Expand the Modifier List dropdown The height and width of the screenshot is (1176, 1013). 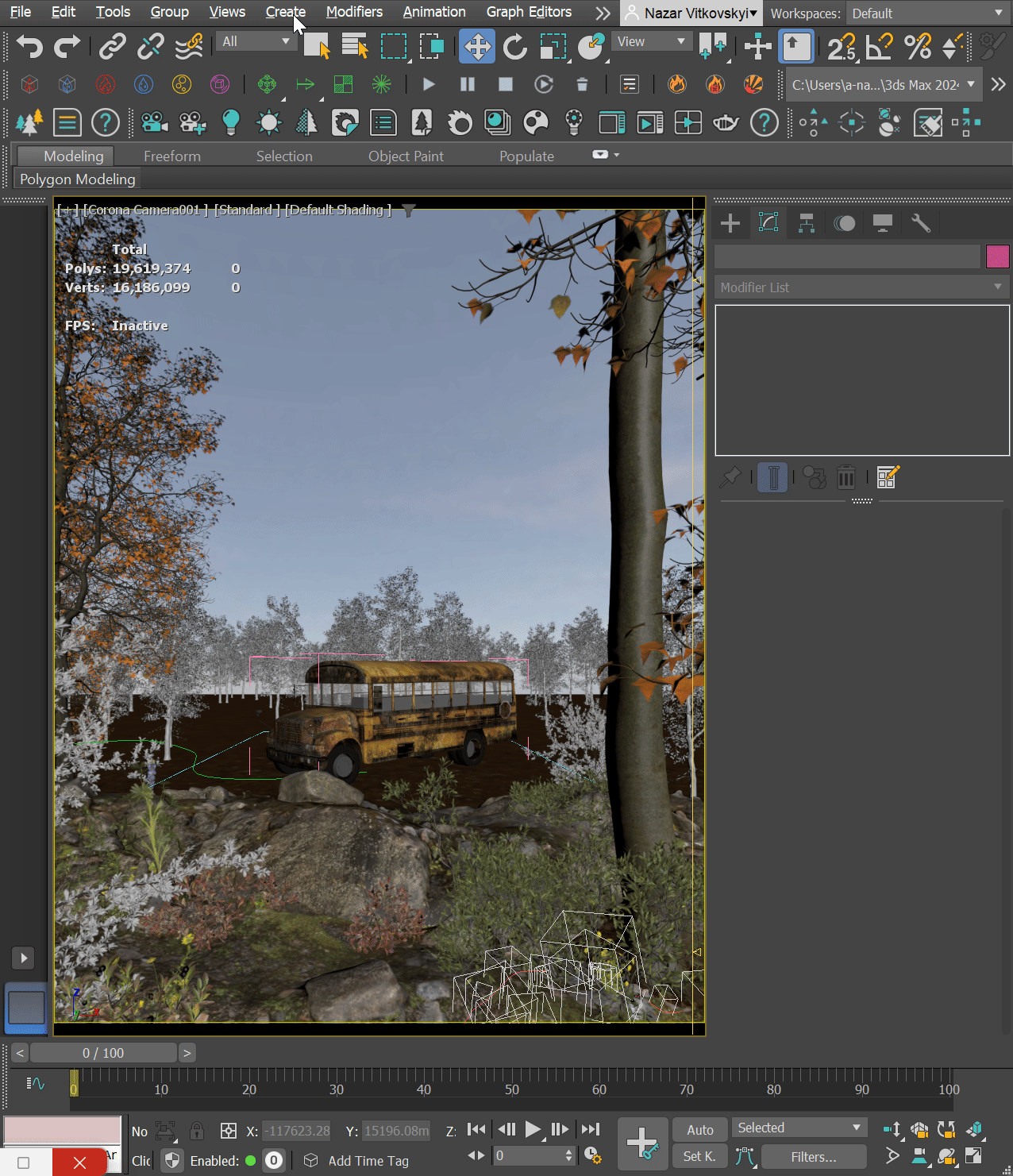(x=861, y=287)
